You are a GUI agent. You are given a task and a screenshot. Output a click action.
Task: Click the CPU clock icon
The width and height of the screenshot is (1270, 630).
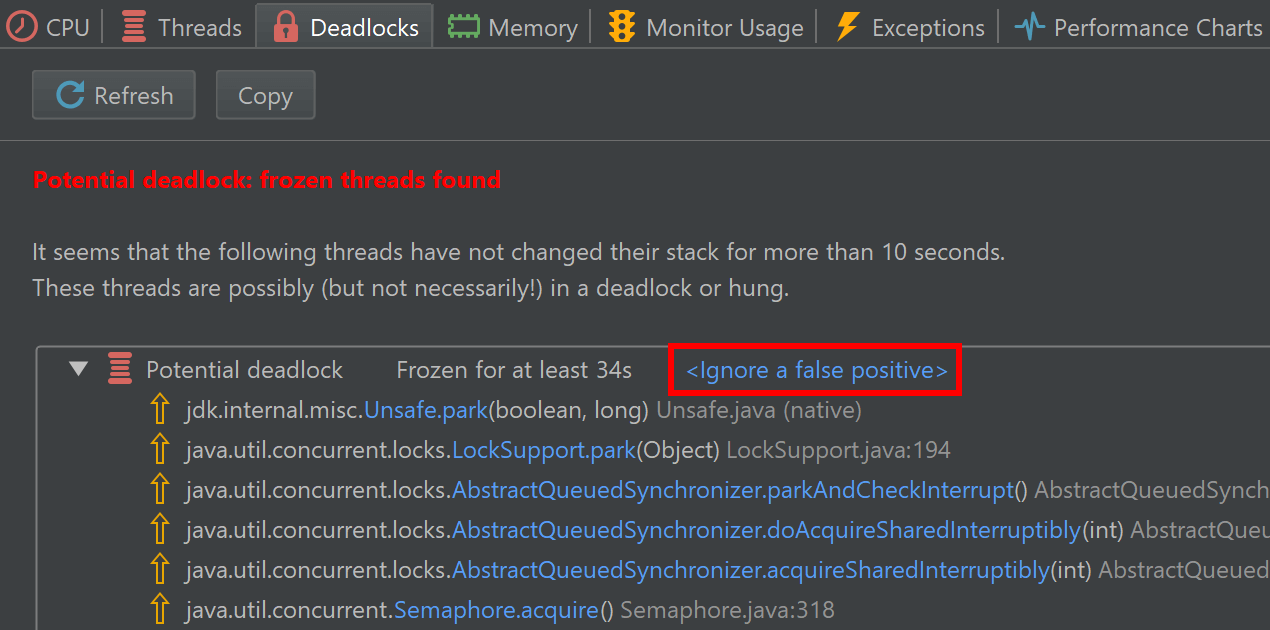pyautogui.click(x=20, y=26)
